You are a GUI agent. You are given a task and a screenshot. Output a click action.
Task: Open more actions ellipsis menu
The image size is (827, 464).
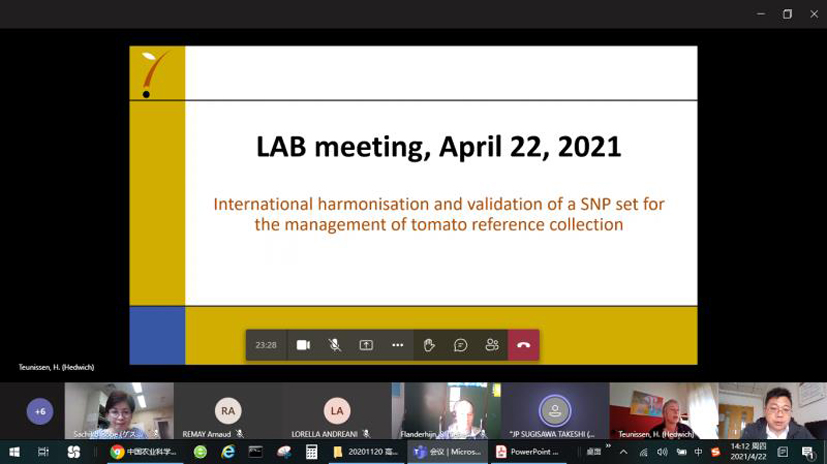[397, 345]
